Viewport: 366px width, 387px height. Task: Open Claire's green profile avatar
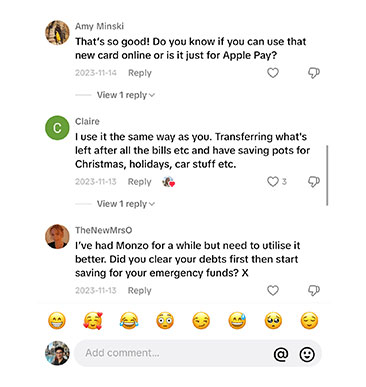click(x=57, y=128)
